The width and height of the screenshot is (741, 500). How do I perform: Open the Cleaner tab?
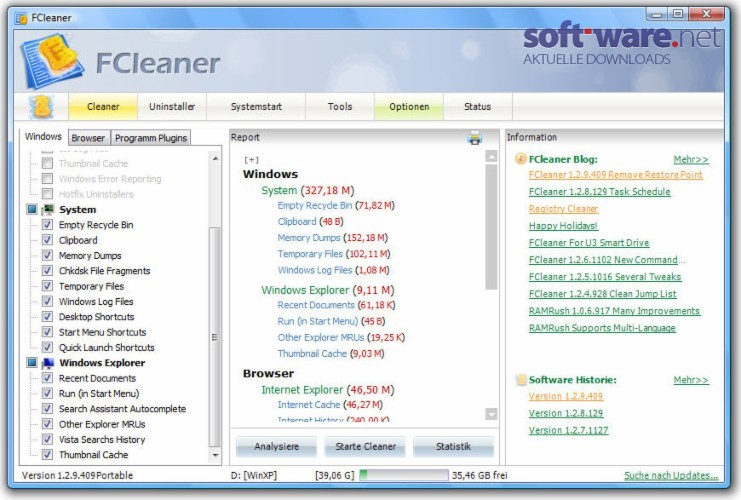103,107
